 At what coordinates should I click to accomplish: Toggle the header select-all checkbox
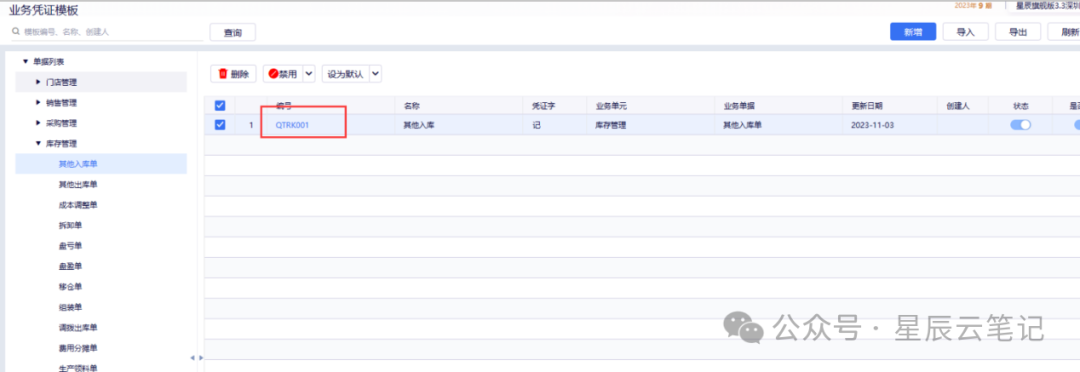pos(220,105)
